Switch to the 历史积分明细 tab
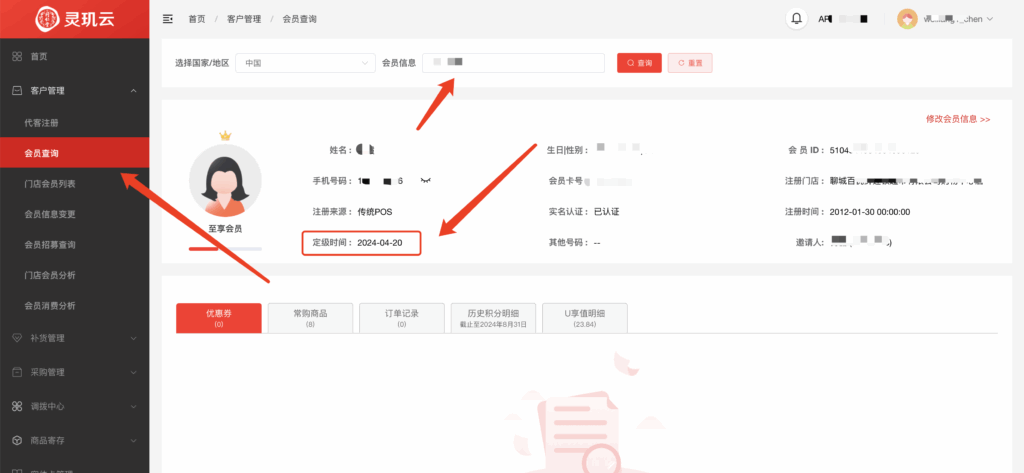Screen dimensions: 1024x473 coord(493,318)
